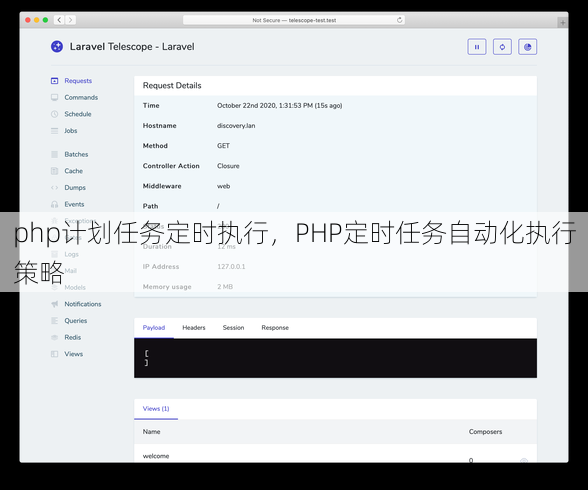The image size is (588, 490).
Task: Click the black Payload JSON code area
Action: pyautogui.click(x=335, y=358)
